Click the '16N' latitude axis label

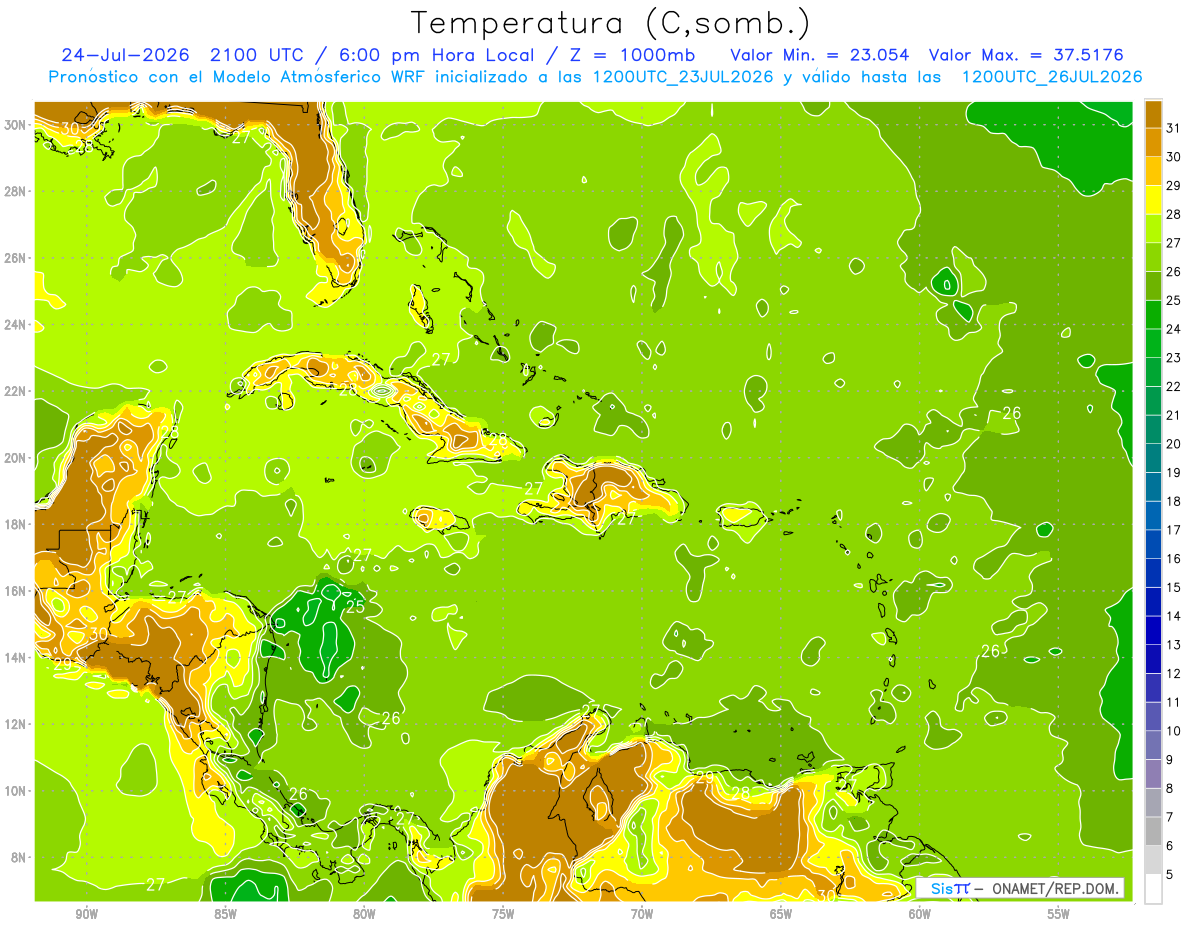point(16,591)
